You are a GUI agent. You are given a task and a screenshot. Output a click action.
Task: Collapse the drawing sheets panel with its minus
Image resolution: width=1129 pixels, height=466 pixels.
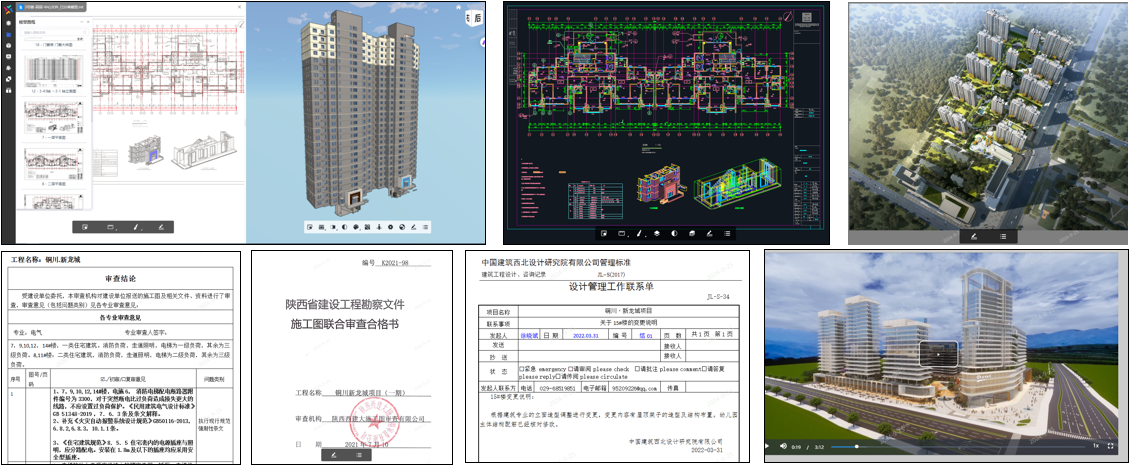[x=81, y=22]
